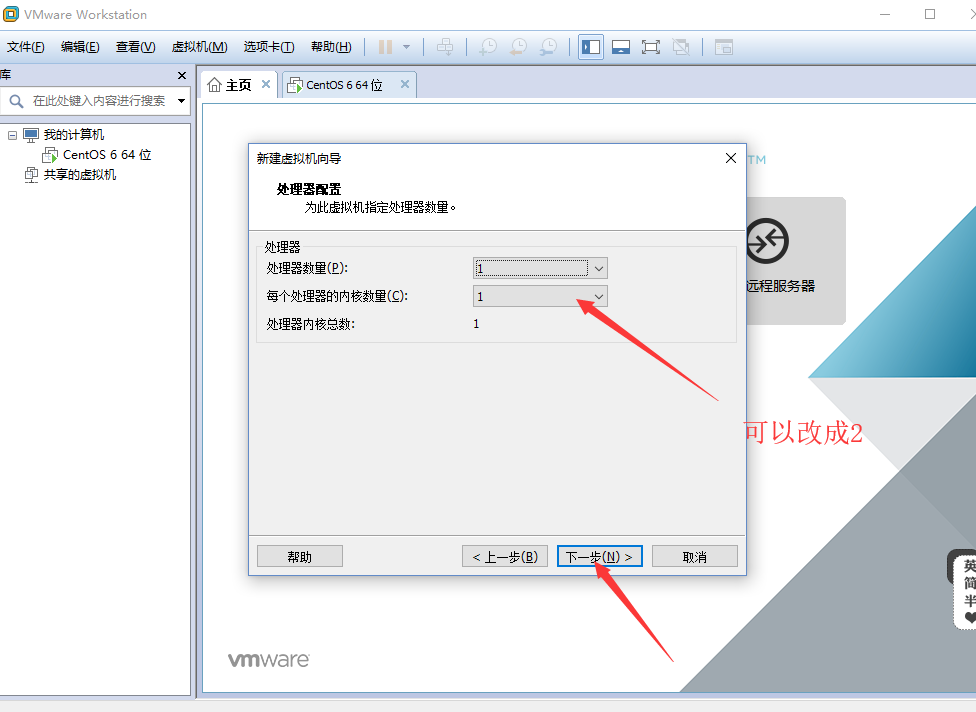Click the send Ctrl+Alt+Del toolbar icon
Image resolution: width=976 pixels, height=712 pixels.
coord(445,47)
